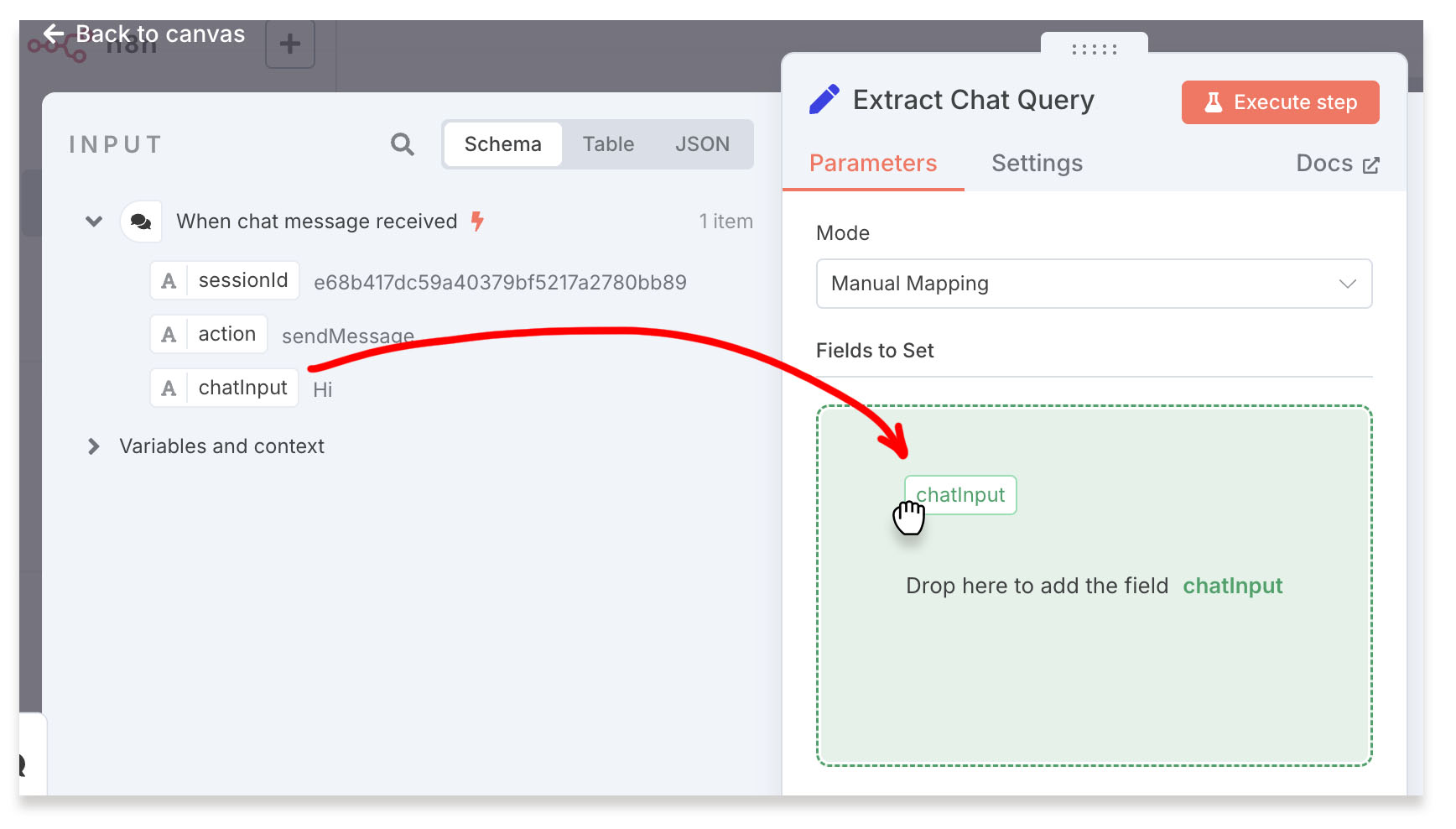Expand Variables and context section
The height and width of the screenshot is (829, 1456).
[94, 446]
